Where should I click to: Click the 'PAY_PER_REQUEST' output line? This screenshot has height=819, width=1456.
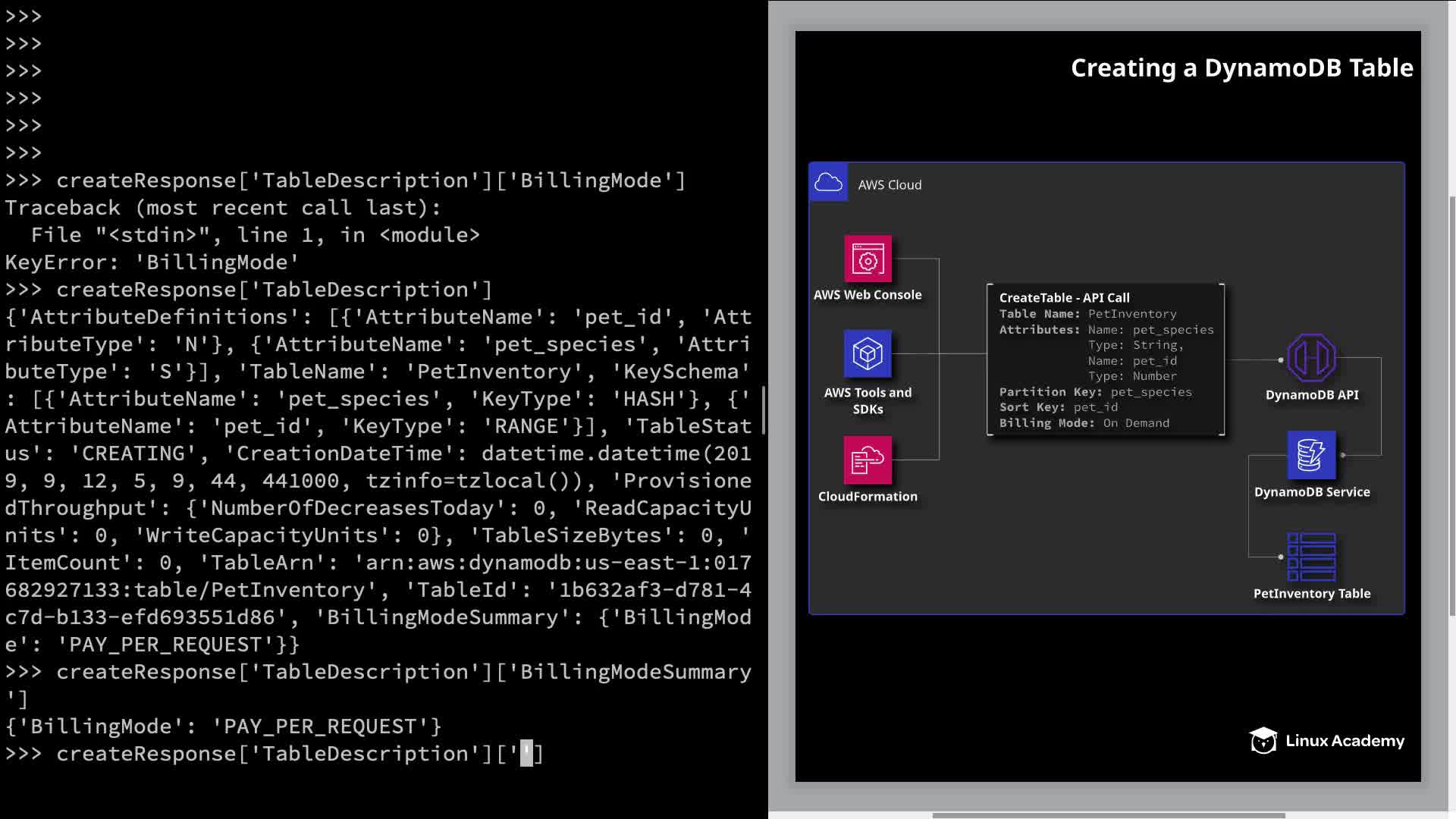point(223,726)
